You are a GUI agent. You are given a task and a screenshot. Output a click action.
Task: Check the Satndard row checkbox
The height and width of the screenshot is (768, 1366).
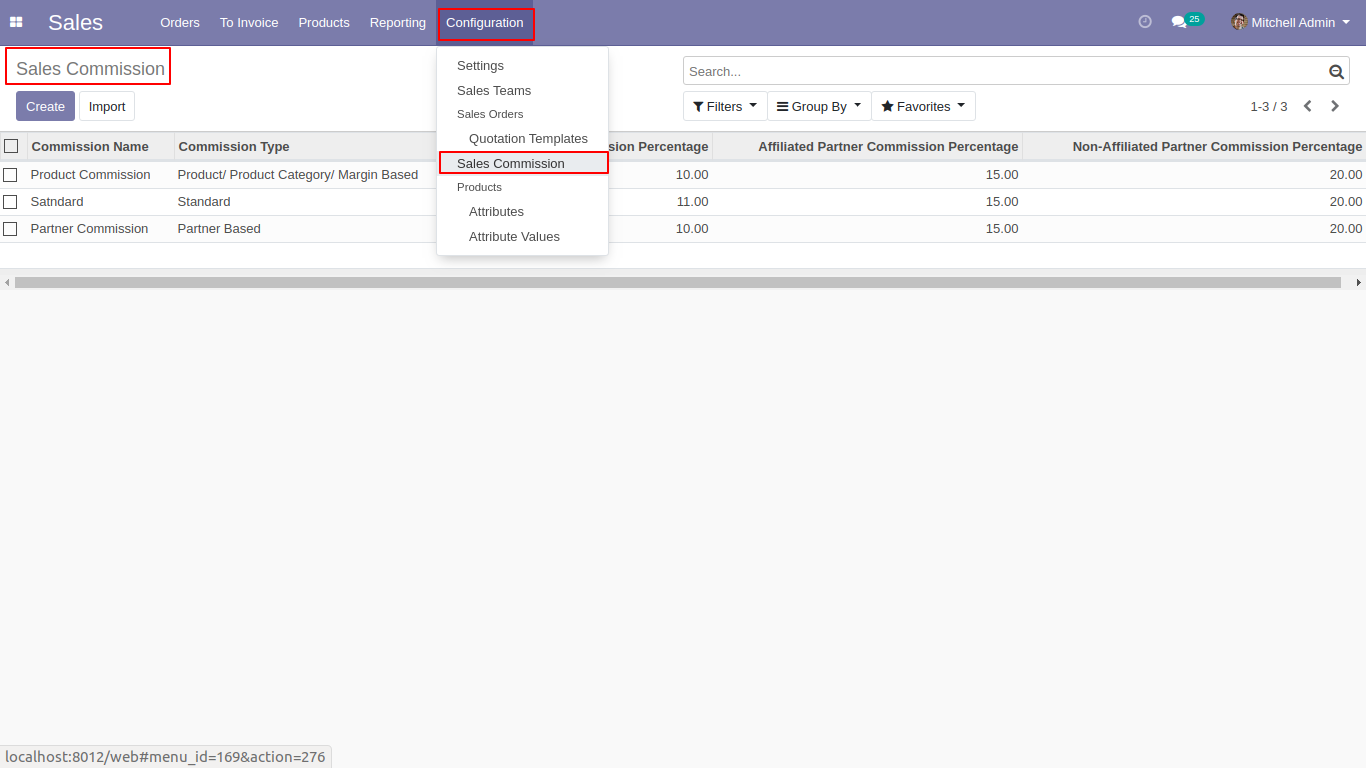coord(10,202)
